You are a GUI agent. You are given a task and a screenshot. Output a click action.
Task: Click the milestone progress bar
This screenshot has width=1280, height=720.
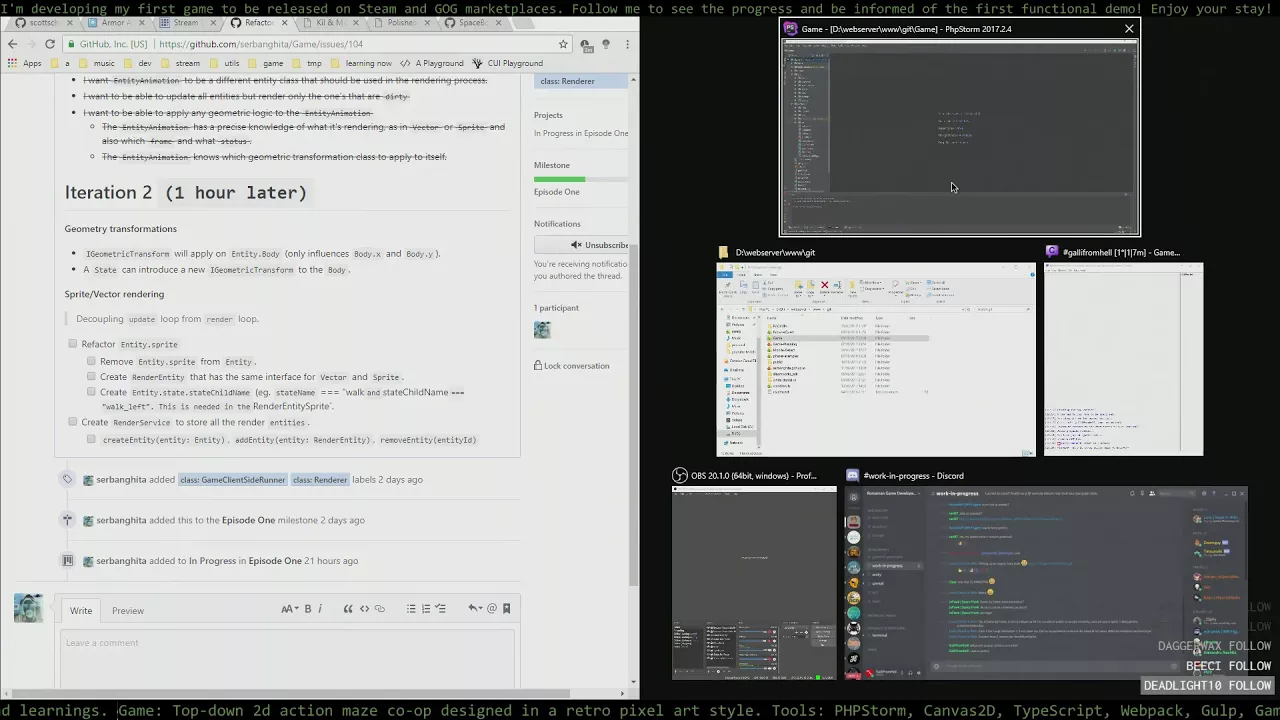[x=581, y=179]
